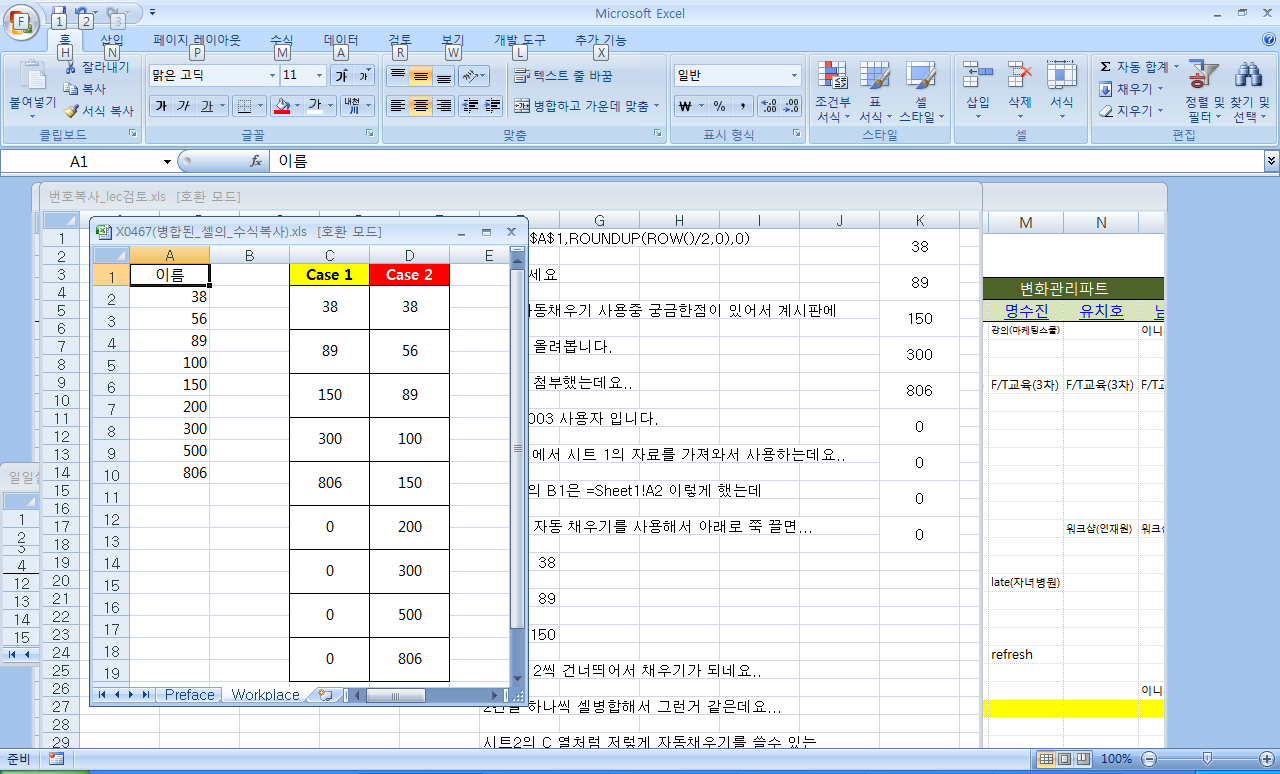Click AutoSum (자동 합계)
This screenshot has height=774, width=1280.
pyautogui.click(x=1139, y=67)
